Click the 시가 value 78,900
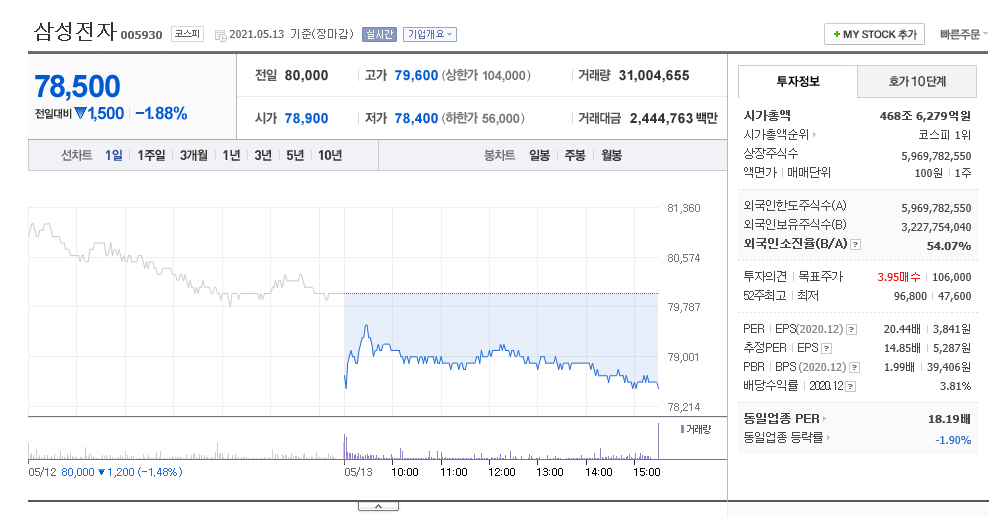The height and width of the screenshot is (517, 1006). tap(306, 118)
